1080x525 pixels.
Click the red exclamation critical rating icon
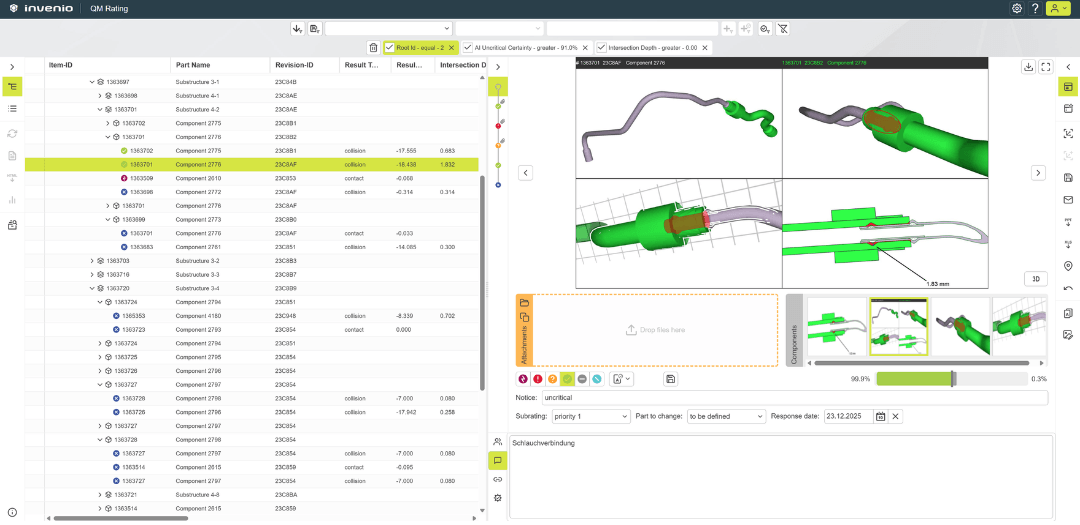(537, 378)
